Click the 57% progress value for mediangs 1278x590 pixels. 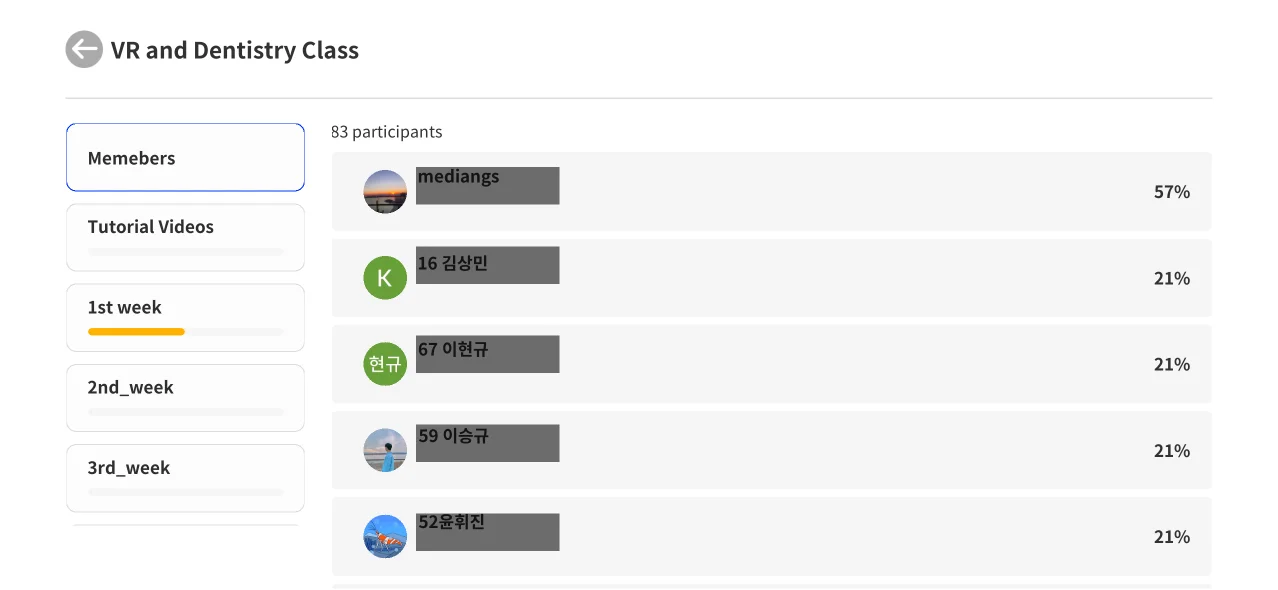[x=1171, y=192]
